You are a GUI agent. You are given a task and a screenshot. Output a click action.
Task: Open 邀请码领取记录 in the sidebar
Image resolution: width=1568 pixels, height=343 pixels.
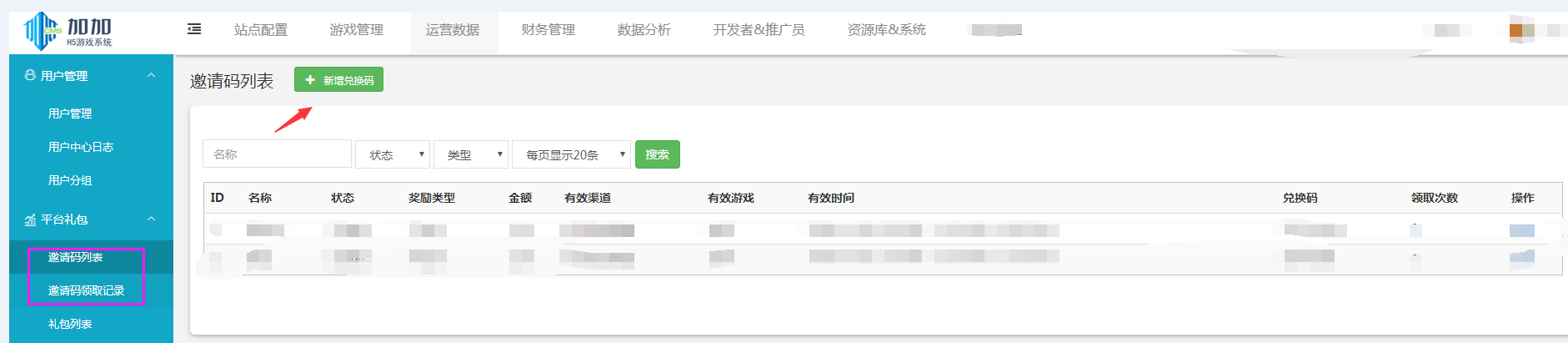tap(86, 290)
